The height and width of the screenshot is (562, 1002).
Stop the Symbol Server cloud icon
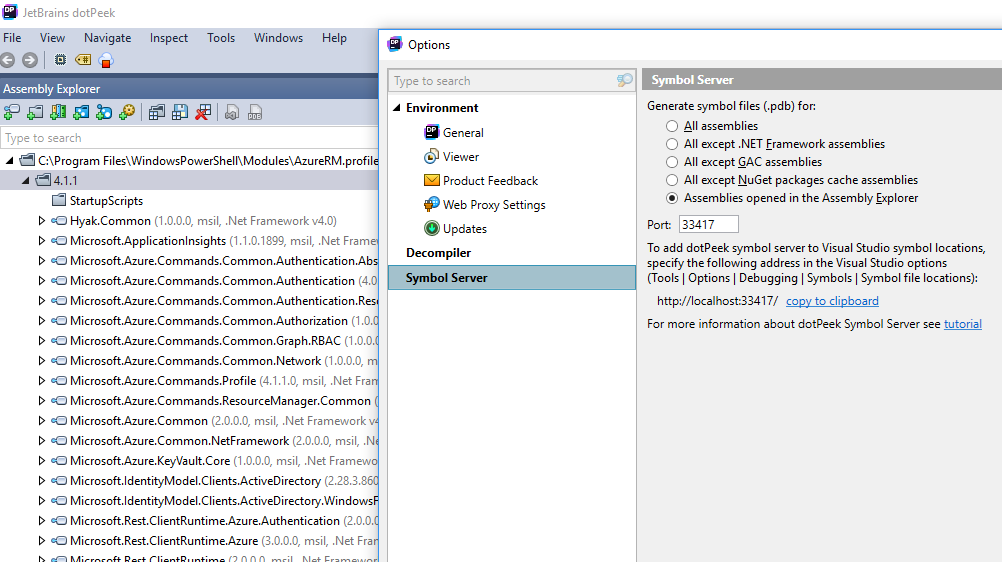tap(106, 60)
